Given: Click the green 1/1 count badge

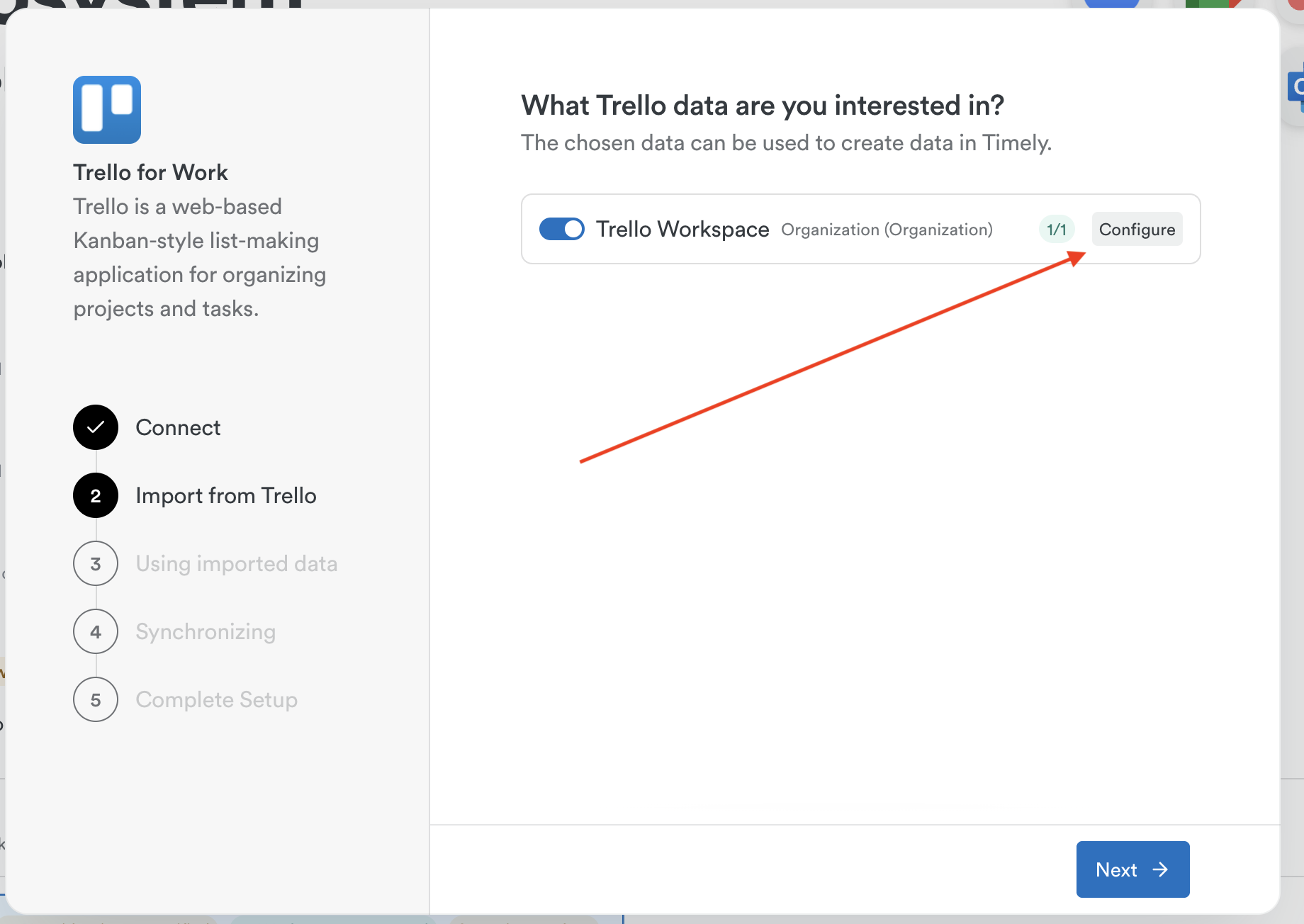Looking at the screenshot, I should pos(1056,229).
